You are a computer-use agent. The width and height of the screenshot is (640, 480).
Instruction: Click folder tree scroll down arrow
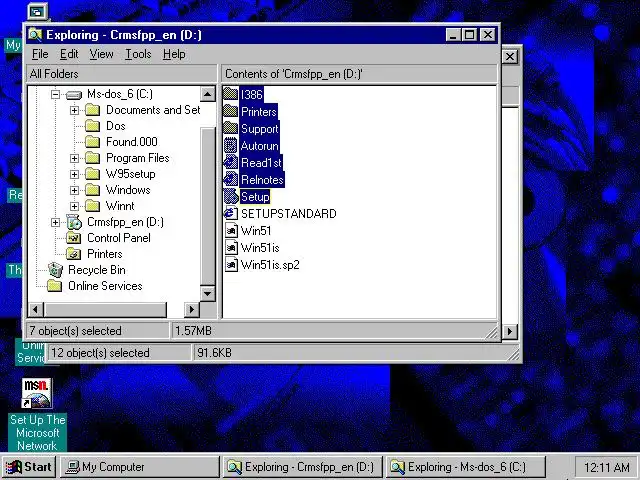coord(207,293)
